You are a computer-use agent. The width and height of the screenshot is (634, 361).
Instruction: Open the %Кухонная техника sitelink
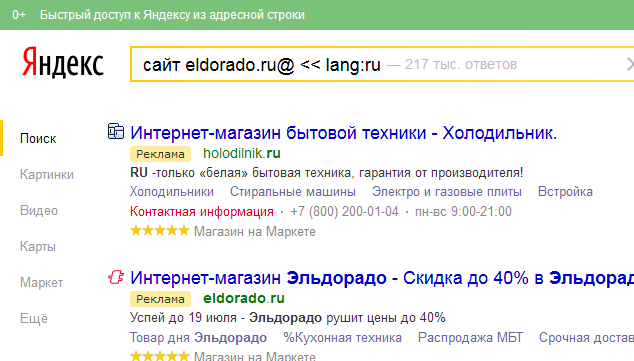342,338
